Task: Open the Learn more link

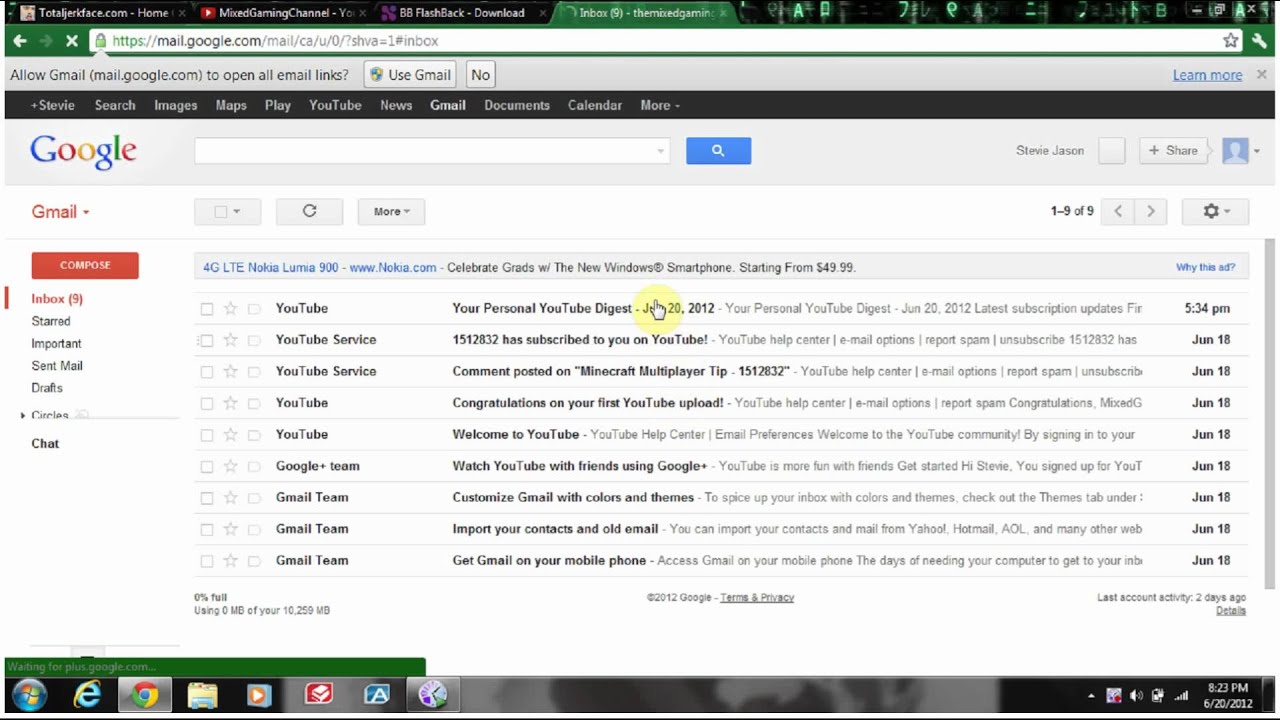Action: (1207, 75)
